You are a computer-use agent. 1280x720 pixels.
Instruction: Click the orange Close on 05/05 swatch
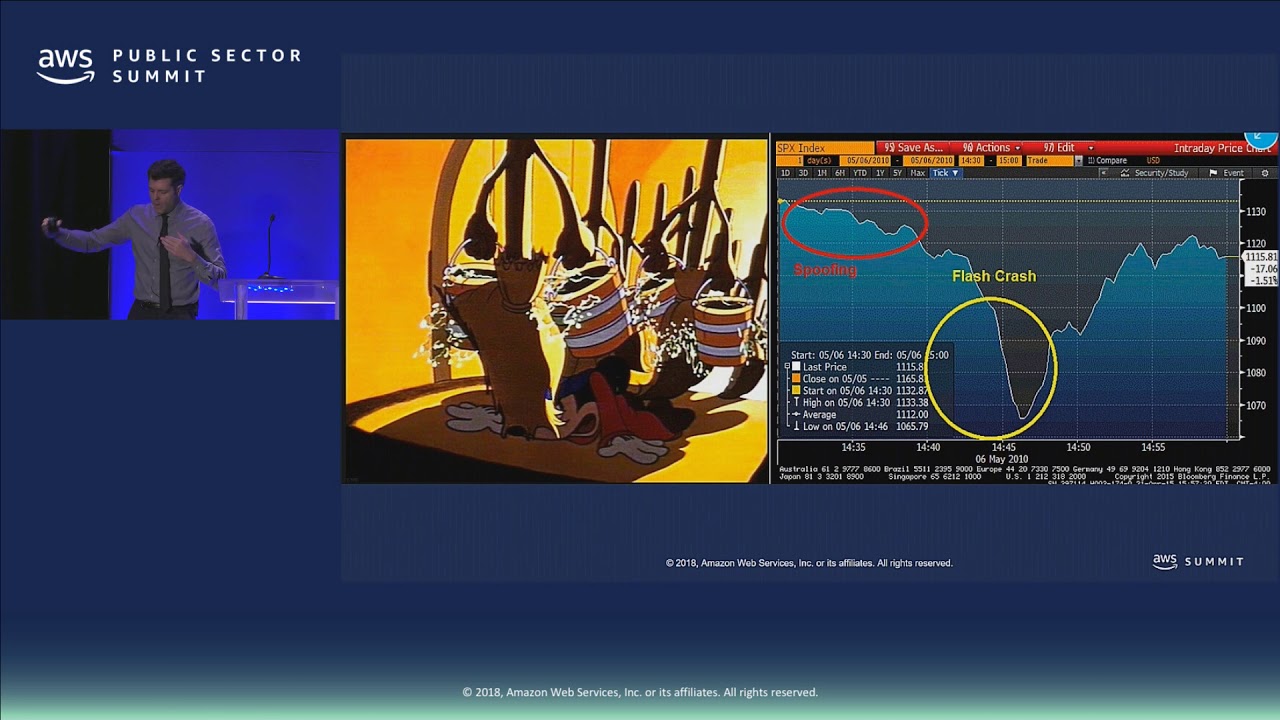pyautogui.click(x=796, y=379)
